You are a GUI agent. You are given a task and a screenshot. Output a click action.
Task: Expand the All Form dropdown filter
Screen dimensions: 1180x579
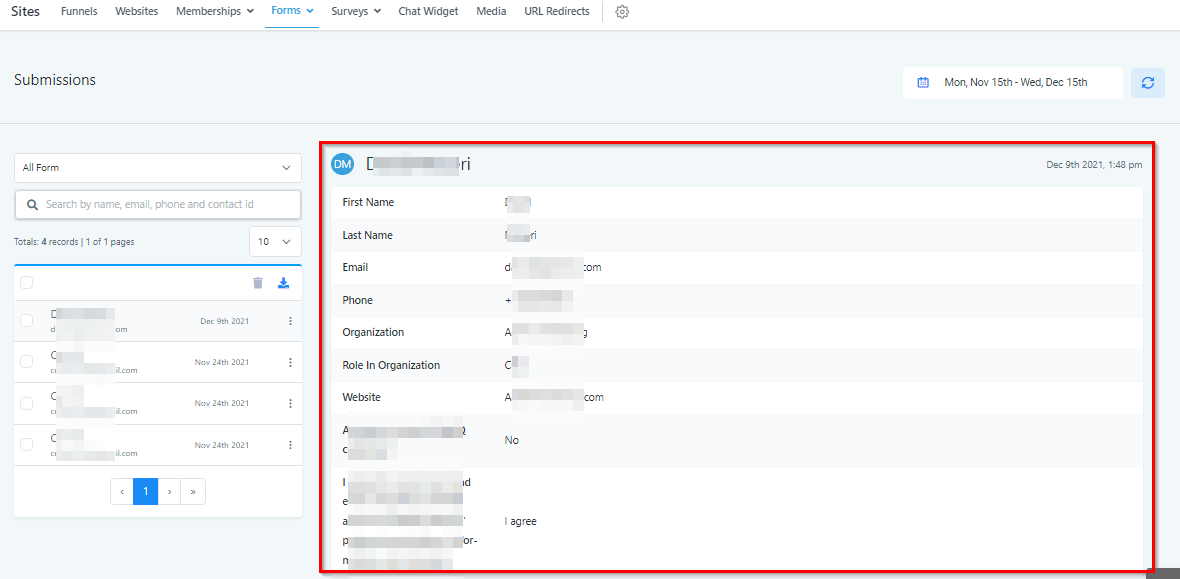158,168
